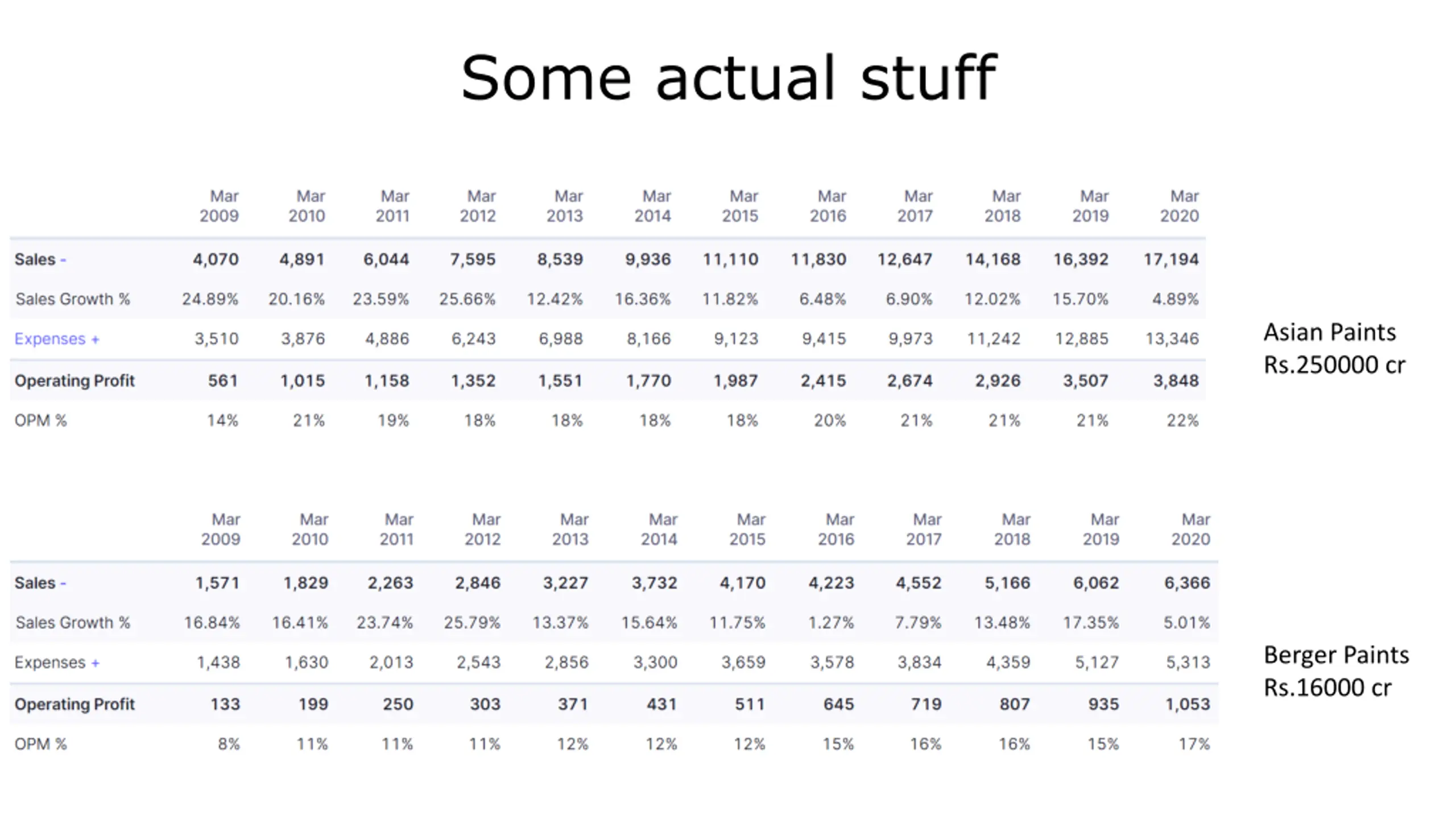1456x819 pixels.
Task: Select Berger Paints Mar 2015 column header
Action: point(748,530)
